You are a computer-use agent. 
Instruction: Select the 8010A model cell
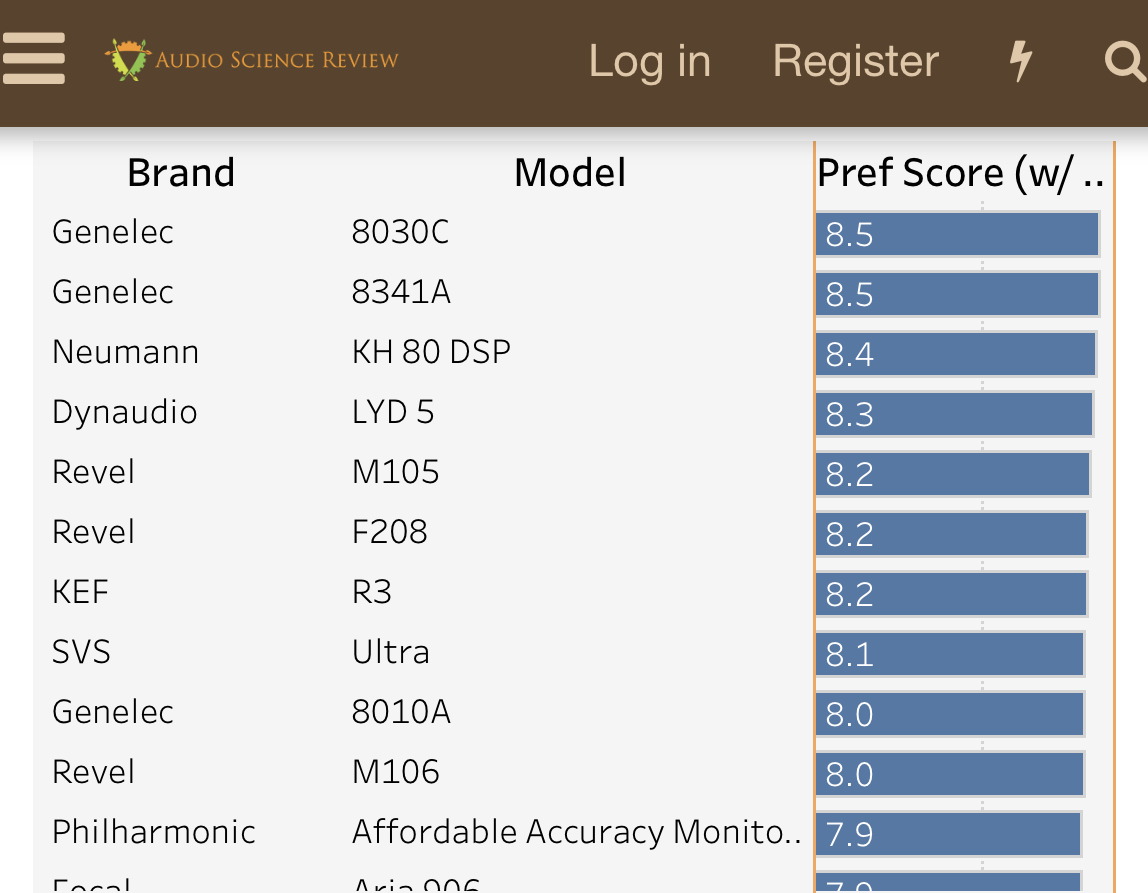coord(401,712)
